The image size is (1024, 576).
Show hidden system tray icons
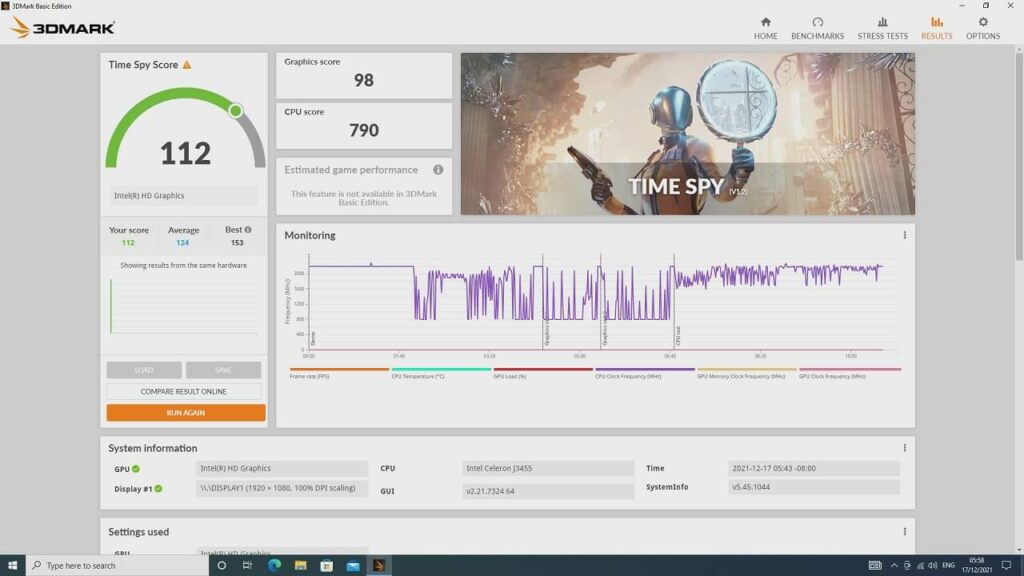click(894, 565)
